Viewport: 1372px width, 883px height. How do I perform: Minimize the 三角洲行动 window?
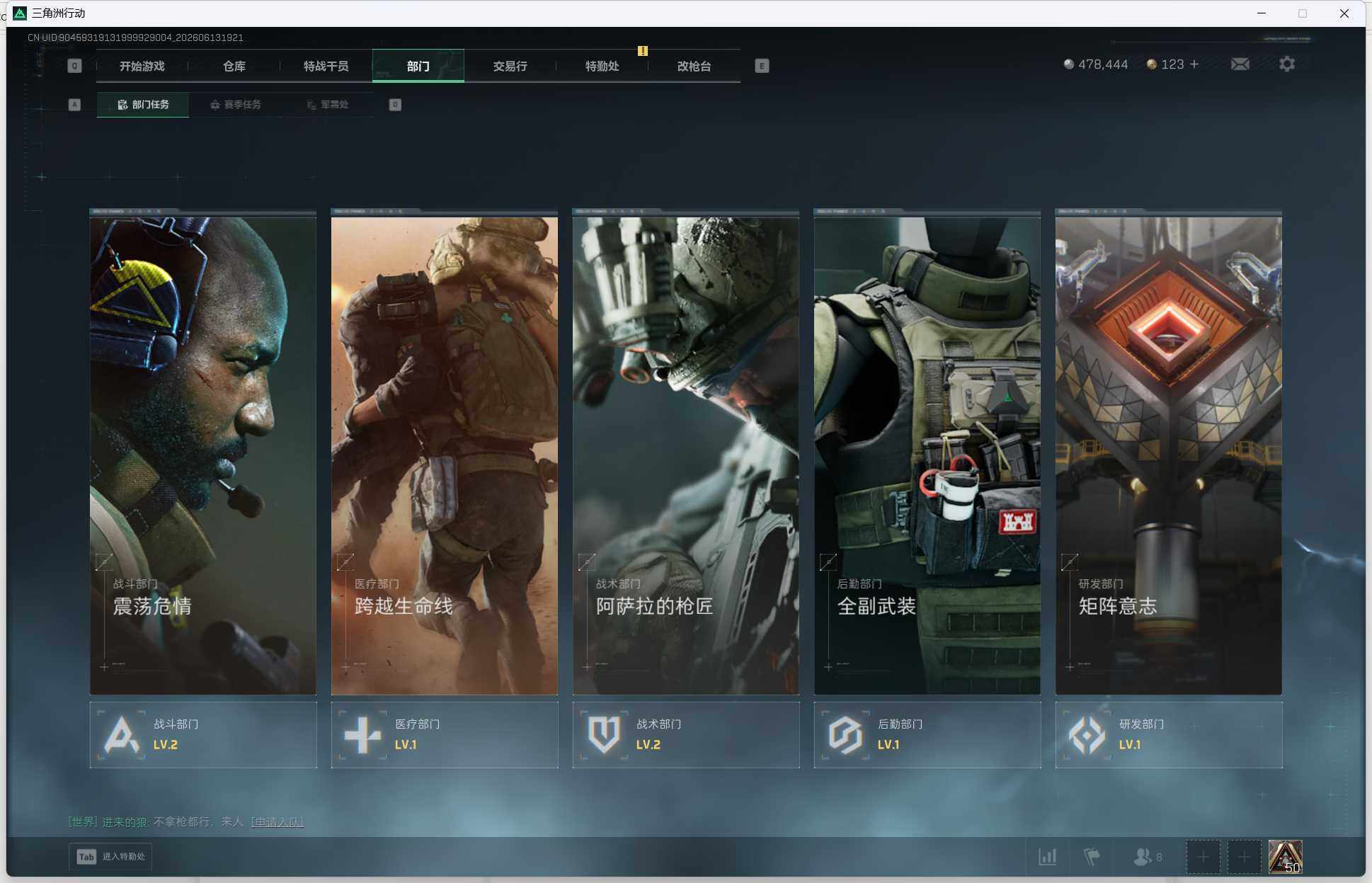[x=1262, y=13]
